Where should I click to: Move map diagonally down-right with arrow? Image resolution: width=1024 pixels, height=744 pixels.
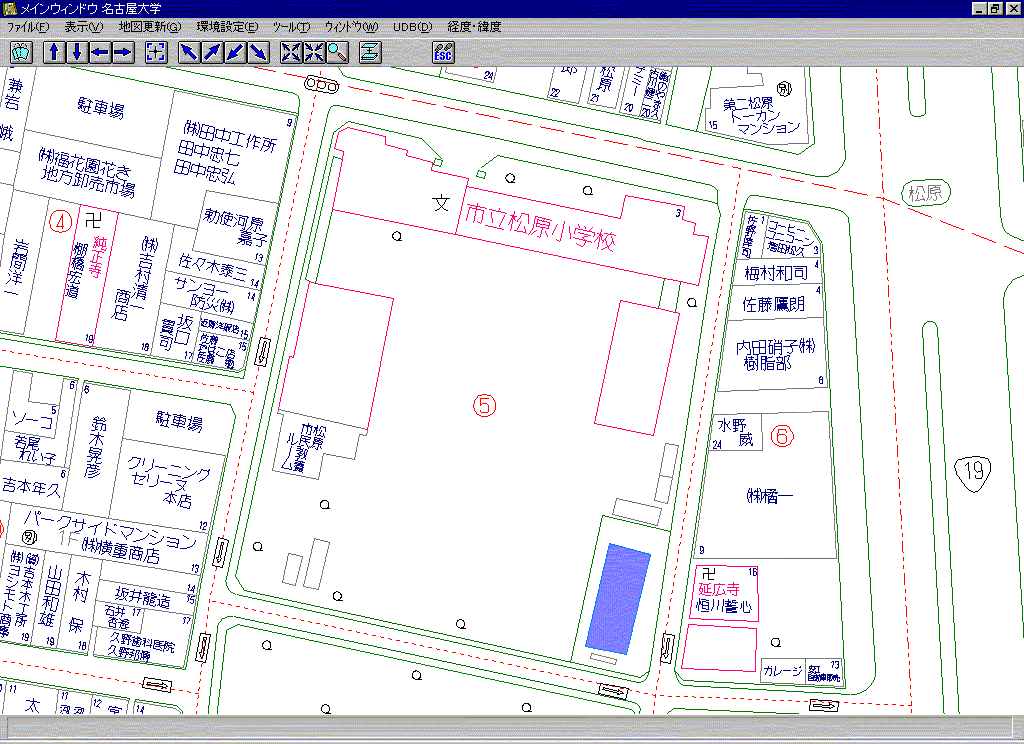258,52
